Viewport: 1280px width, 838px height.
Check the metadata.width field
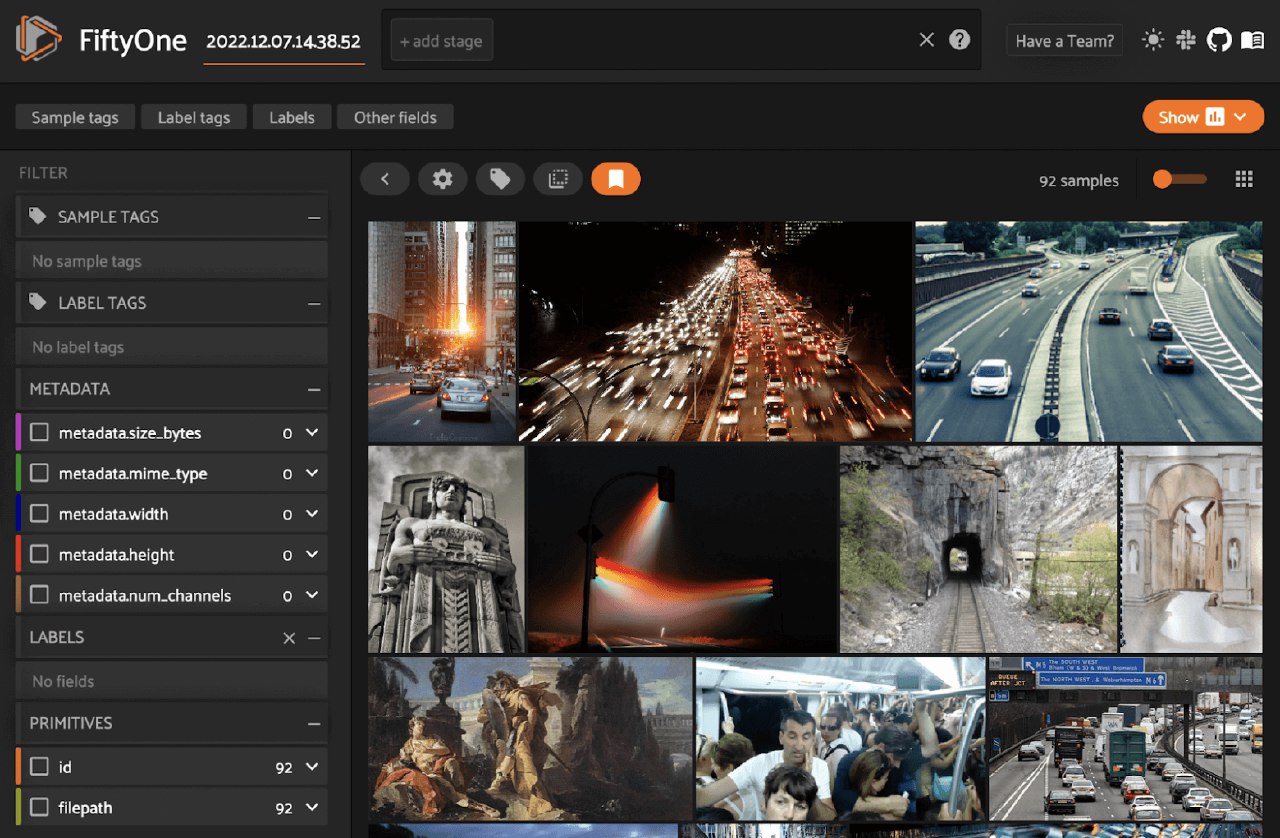click(40, 514)
